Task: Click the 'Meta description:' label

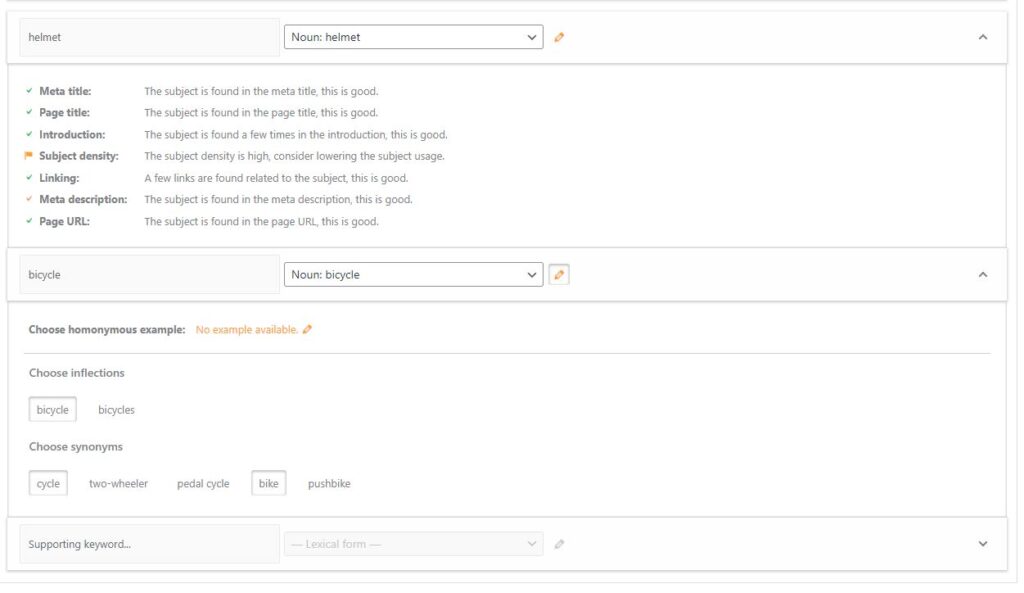Action: (x=83, y=199)
